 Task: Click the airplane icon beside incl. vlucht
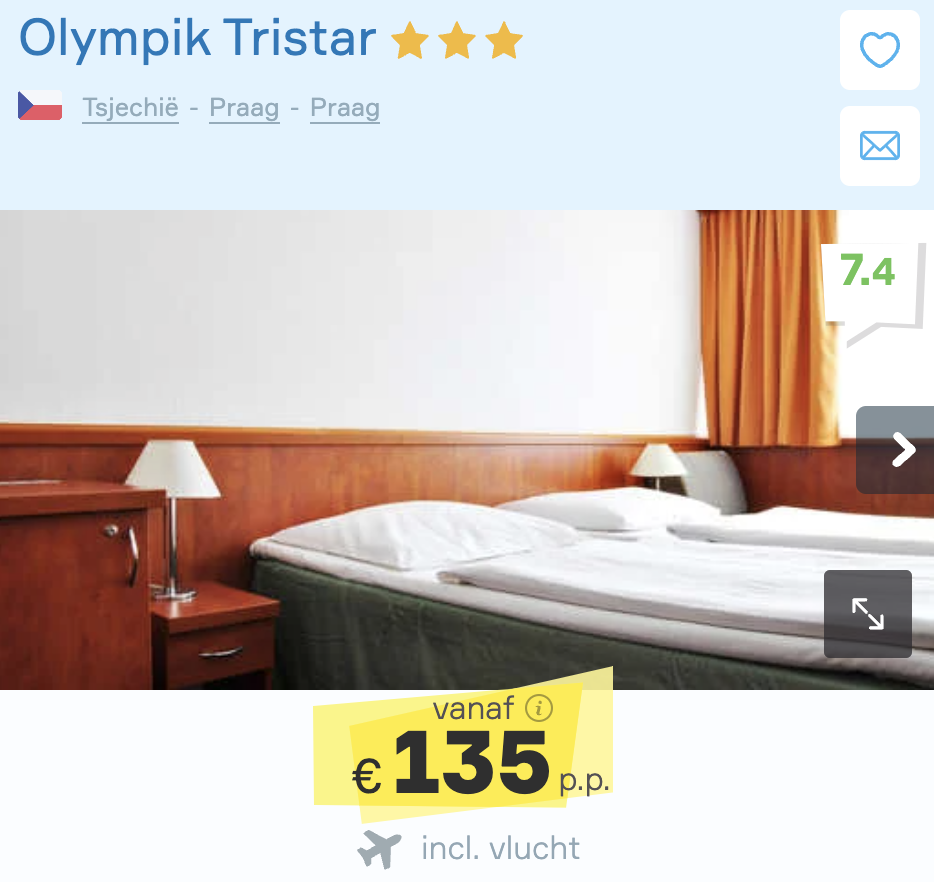379,849
